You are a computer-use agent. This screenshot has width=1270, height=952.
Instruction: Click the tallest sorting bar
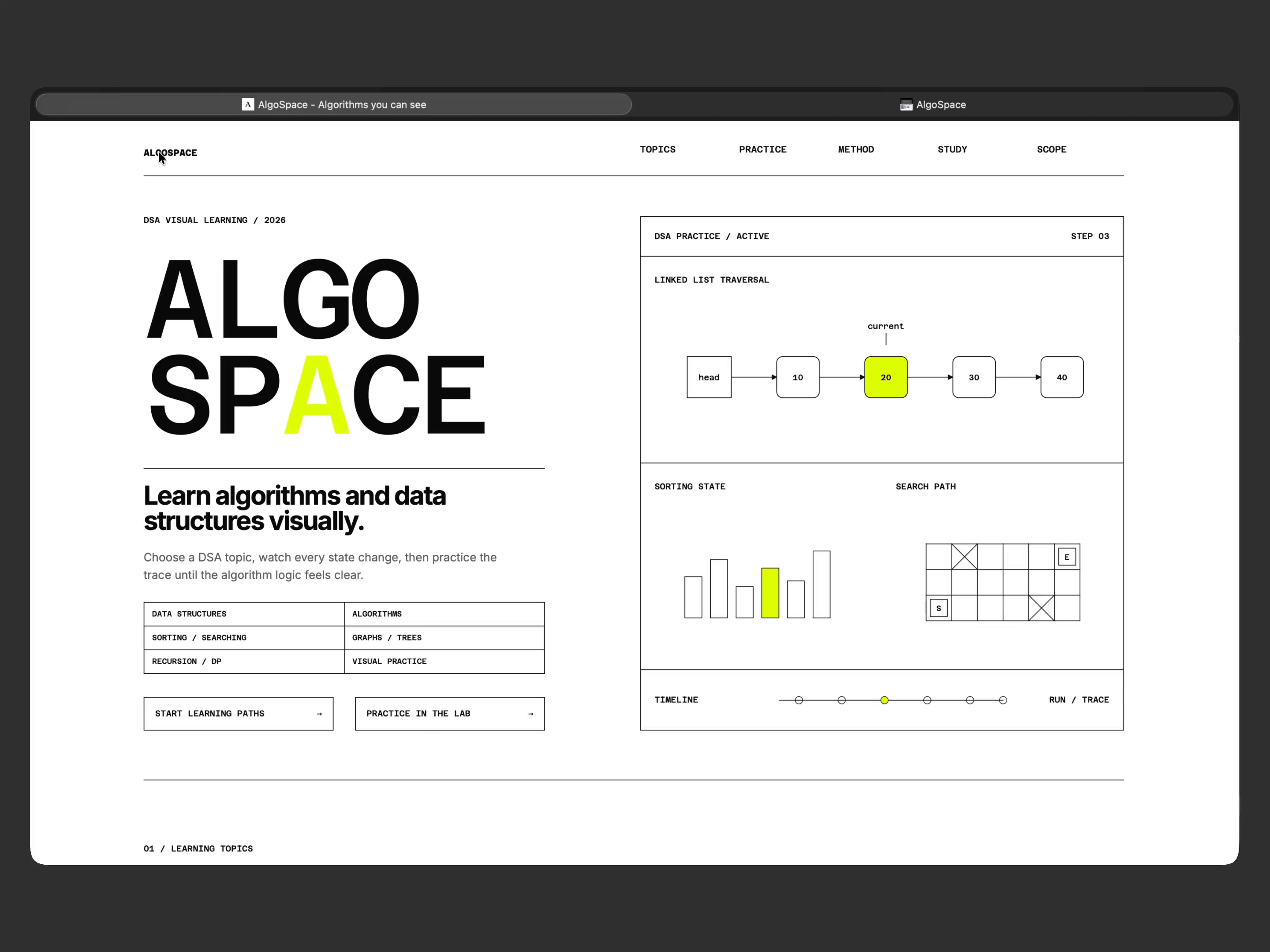[821, 584]
